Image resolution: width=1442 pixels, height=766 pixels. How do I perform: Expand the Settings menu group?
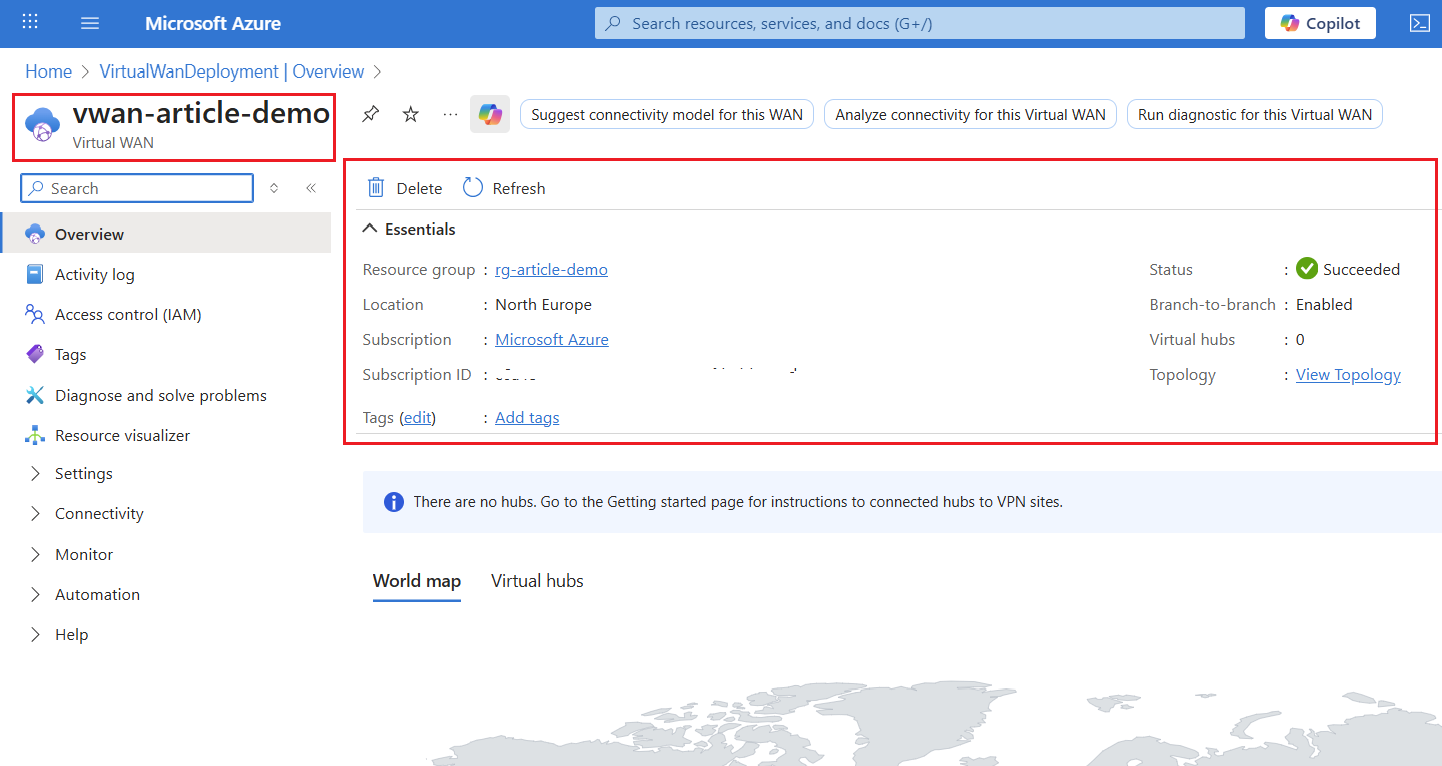click(36, 473)
